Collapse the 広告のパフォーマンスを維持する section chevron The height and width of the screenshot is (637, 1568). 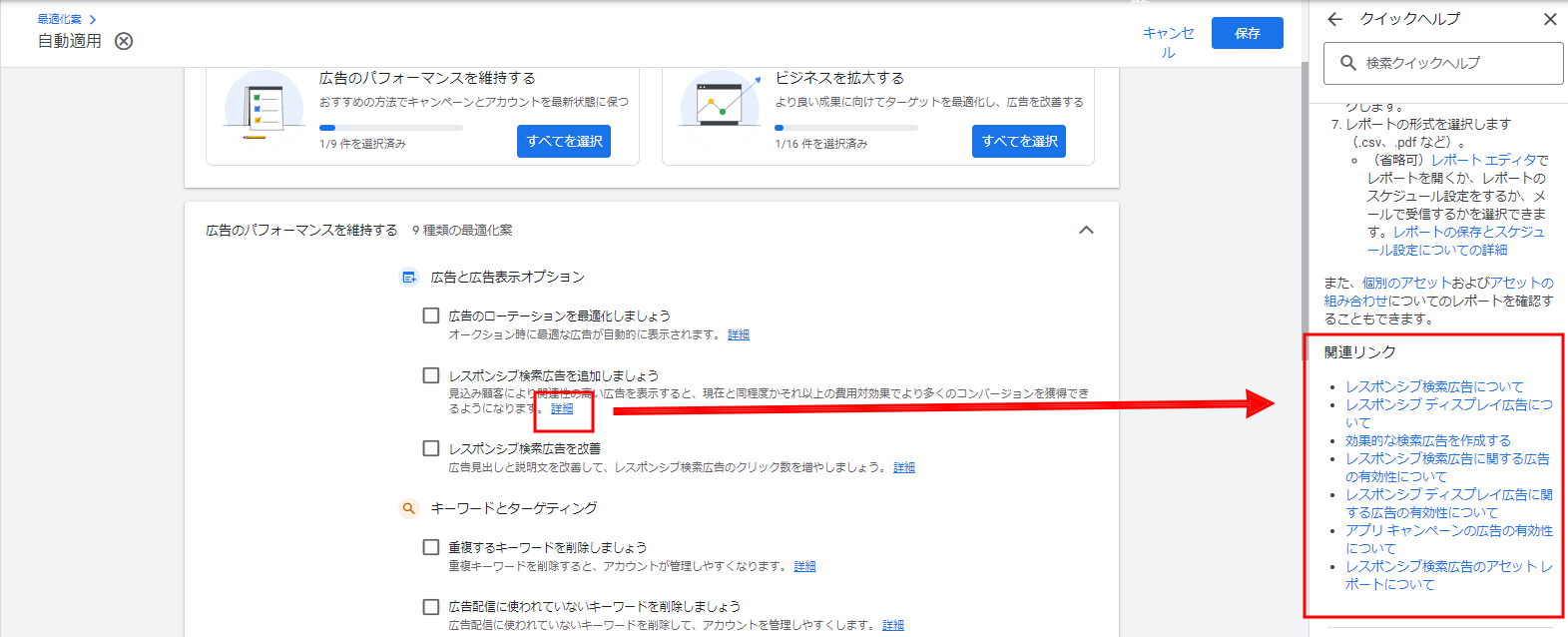click(1086, 231)
